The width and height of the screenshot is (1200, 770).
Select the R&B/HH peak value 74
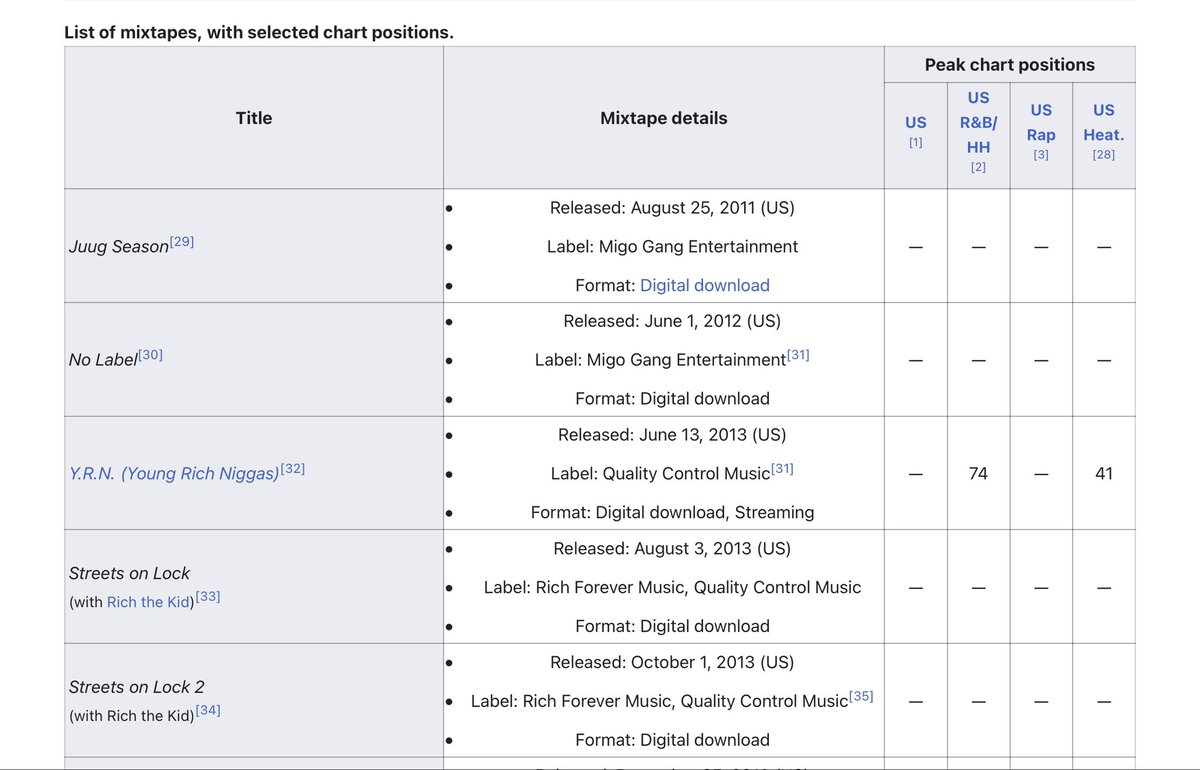978,473
